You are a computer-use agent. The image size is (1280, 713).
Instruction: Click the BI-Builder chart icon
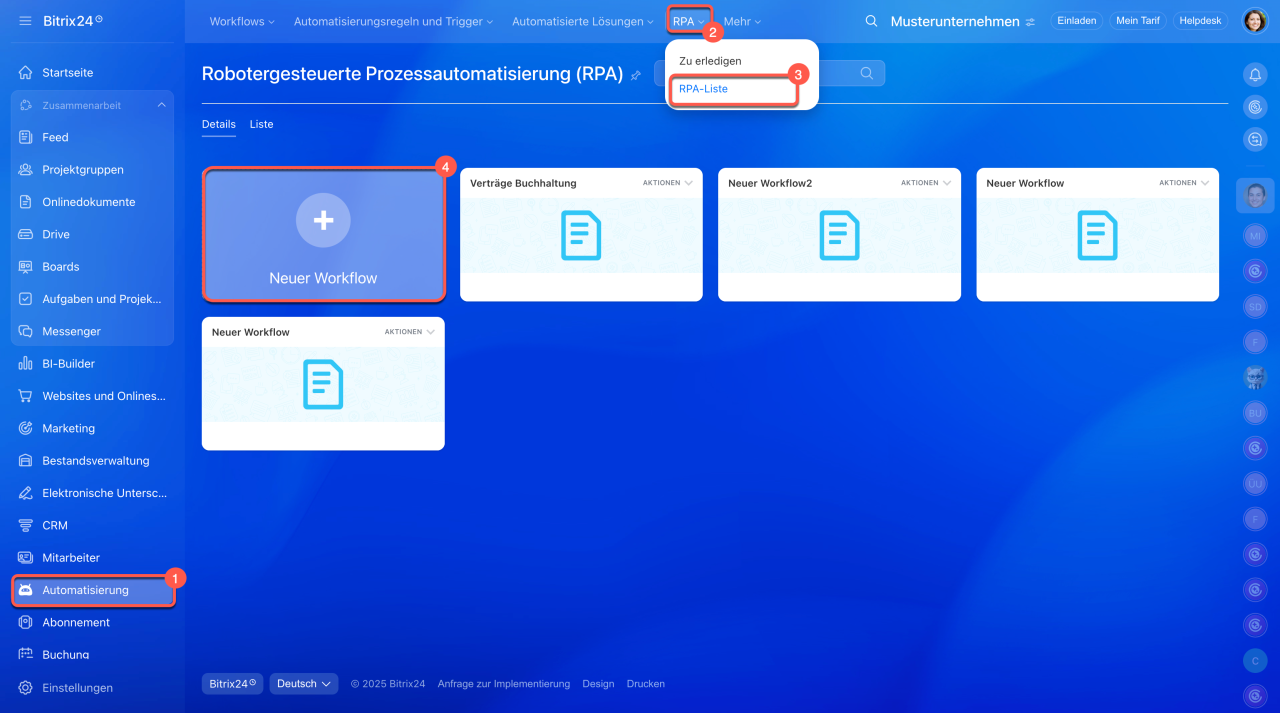26,364
